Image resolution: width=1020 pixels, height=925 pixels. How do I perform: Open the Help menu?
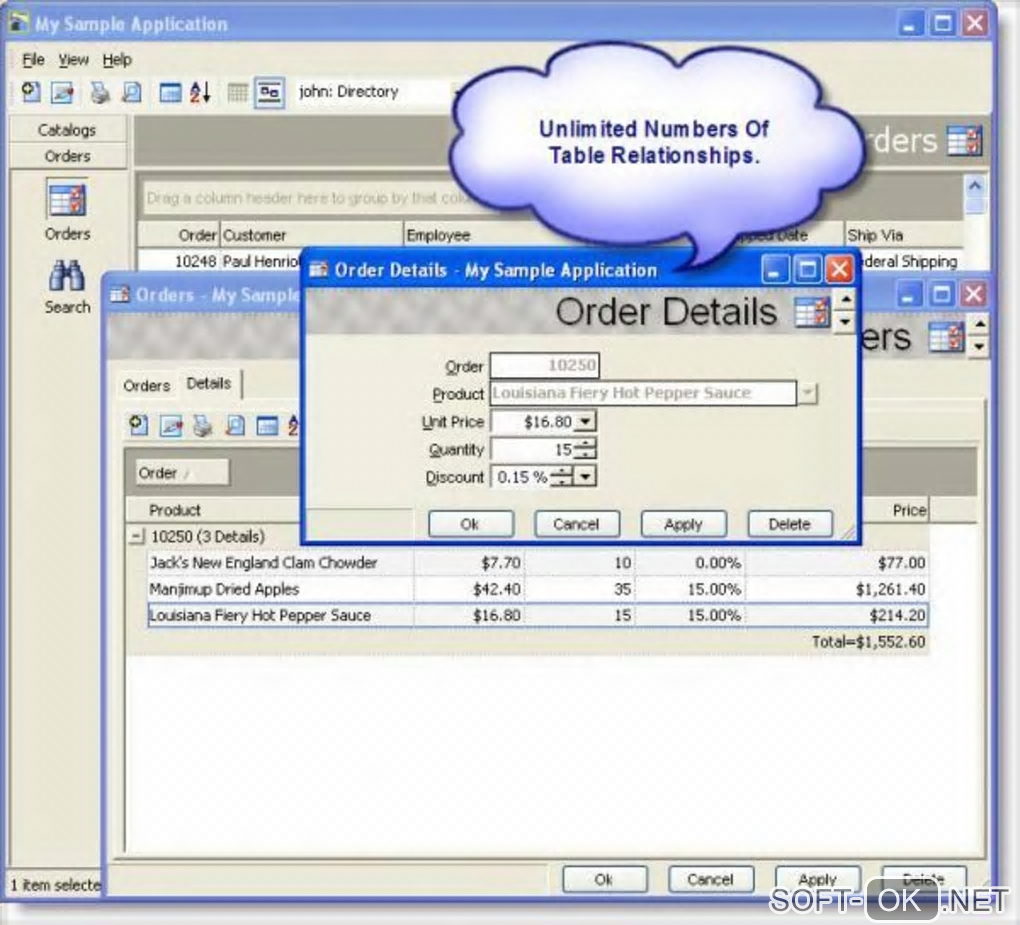117,60
